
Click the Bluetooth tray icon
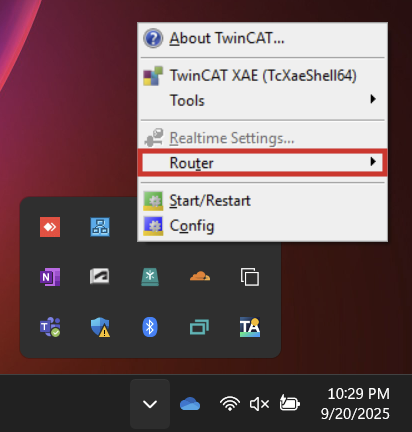150,327
